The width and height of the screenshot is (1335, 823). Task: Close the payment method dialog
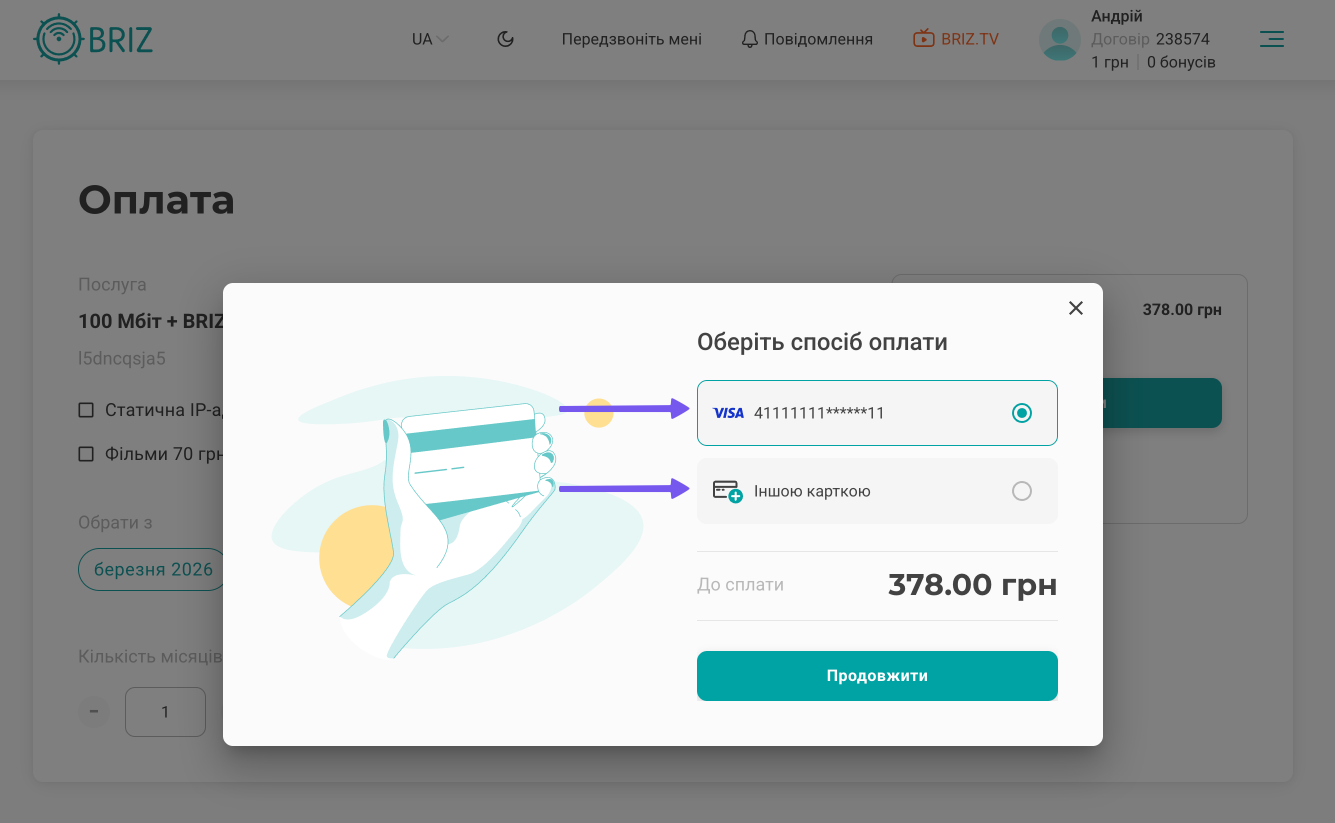coord(1075,308)
